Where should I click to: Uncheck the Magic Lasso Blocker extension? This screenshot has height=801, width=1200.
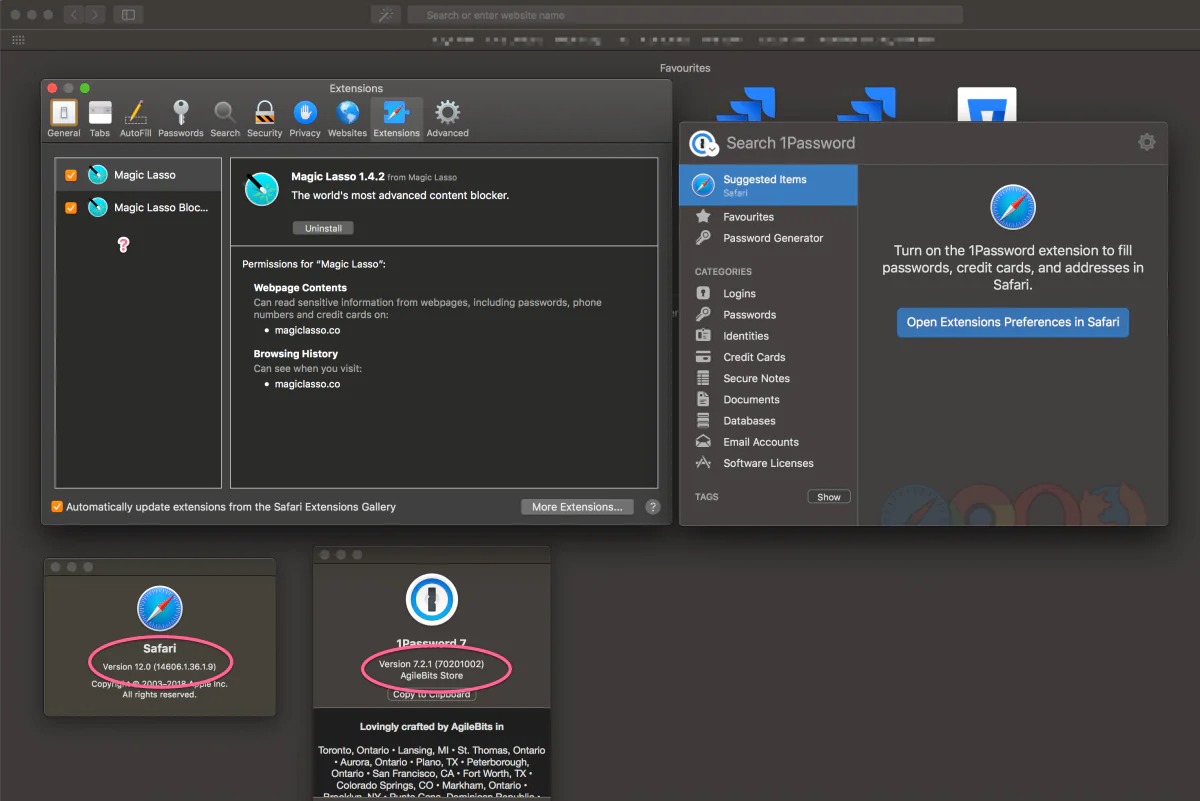click(71, 208)
